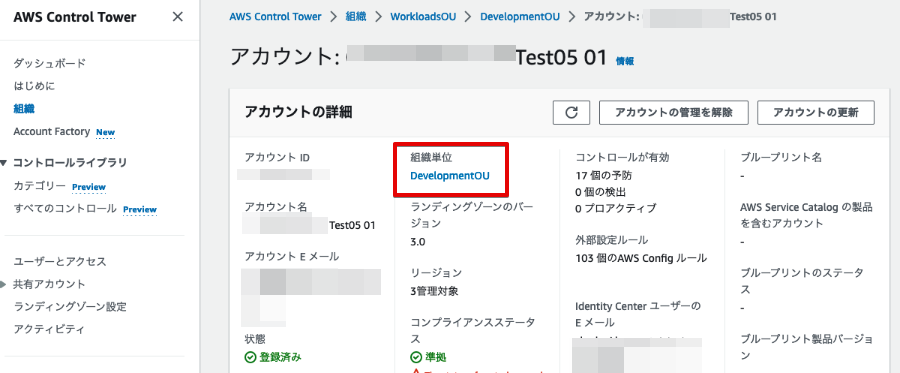
Task: Close the AWS Control Tower sidebar
Action: click(x=178, y=17)
